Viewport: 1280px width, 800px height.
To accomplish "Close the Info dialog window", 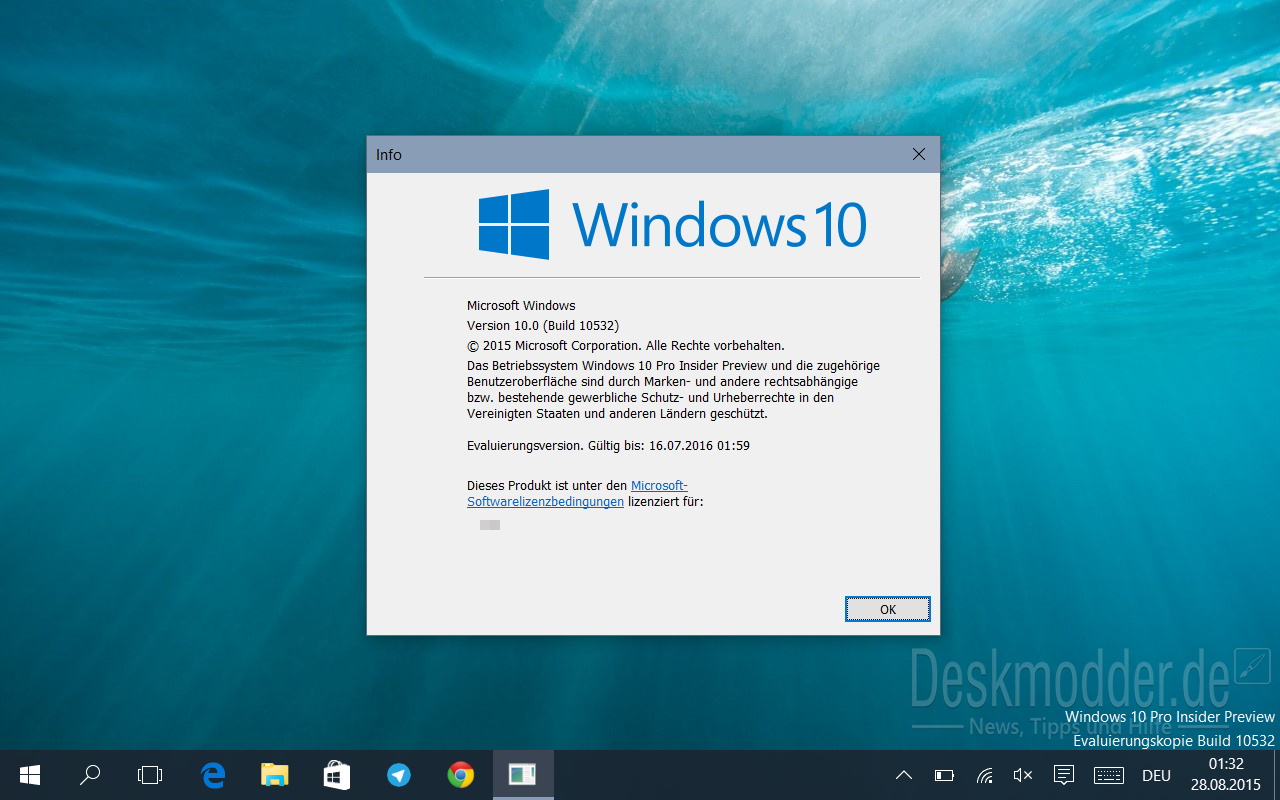I will click(x=919, y=154).
